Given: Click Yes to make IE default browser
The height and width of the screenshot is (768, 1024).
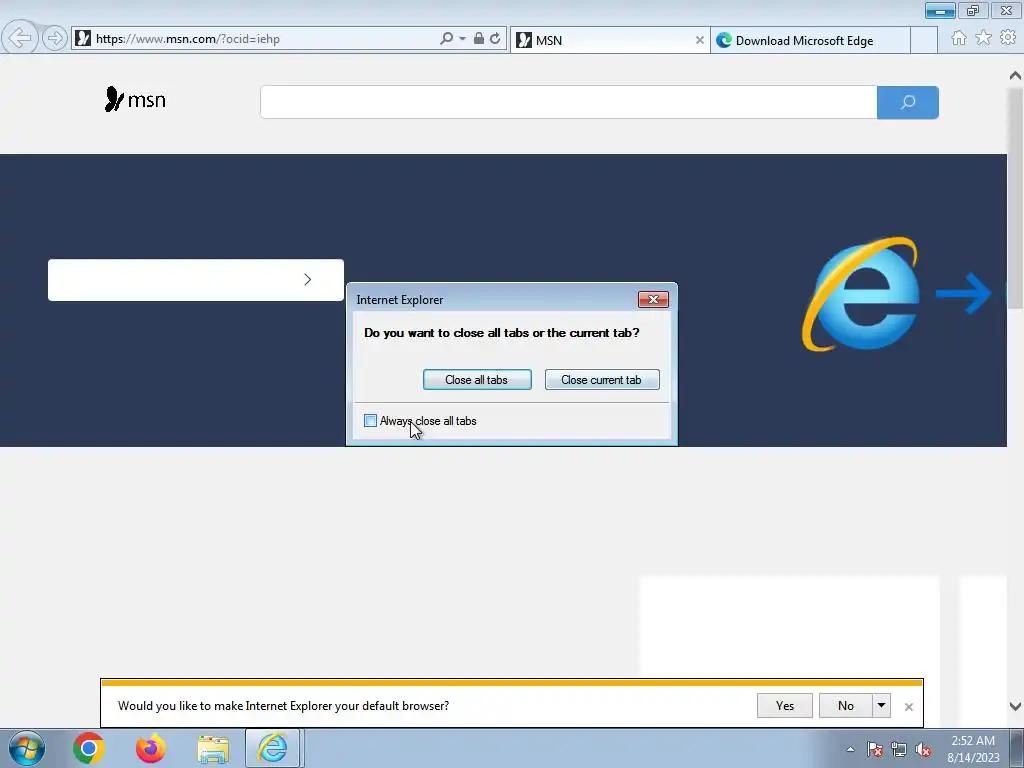Looking at the screenshot, I should (x=784, y=705).
